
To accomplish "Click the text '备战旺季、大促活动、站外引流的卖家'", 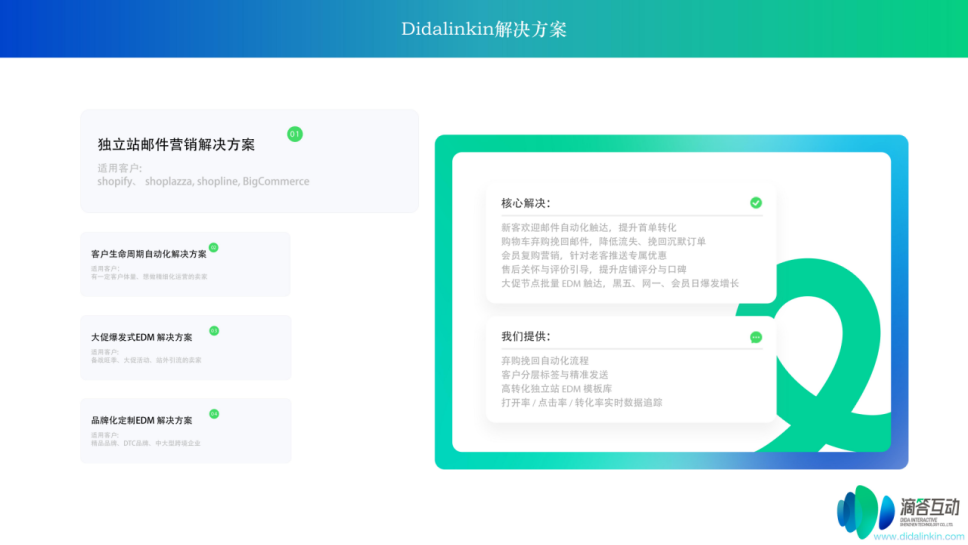I will 146,360.
